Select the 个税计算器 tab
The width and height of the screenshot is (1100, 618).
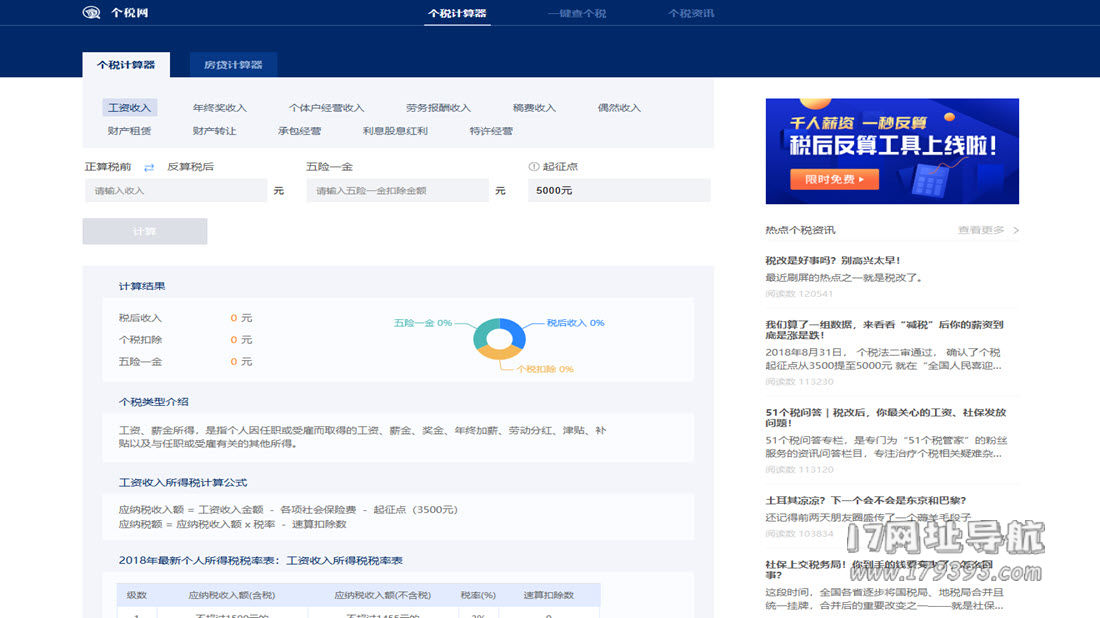tap(126, 65)
